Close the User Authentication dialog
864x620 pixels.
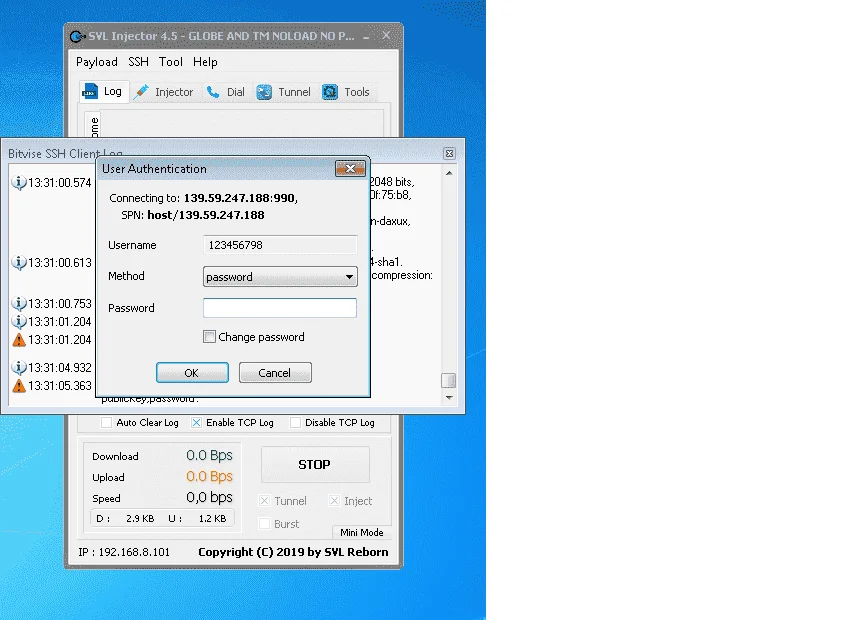tap(350, 169)
